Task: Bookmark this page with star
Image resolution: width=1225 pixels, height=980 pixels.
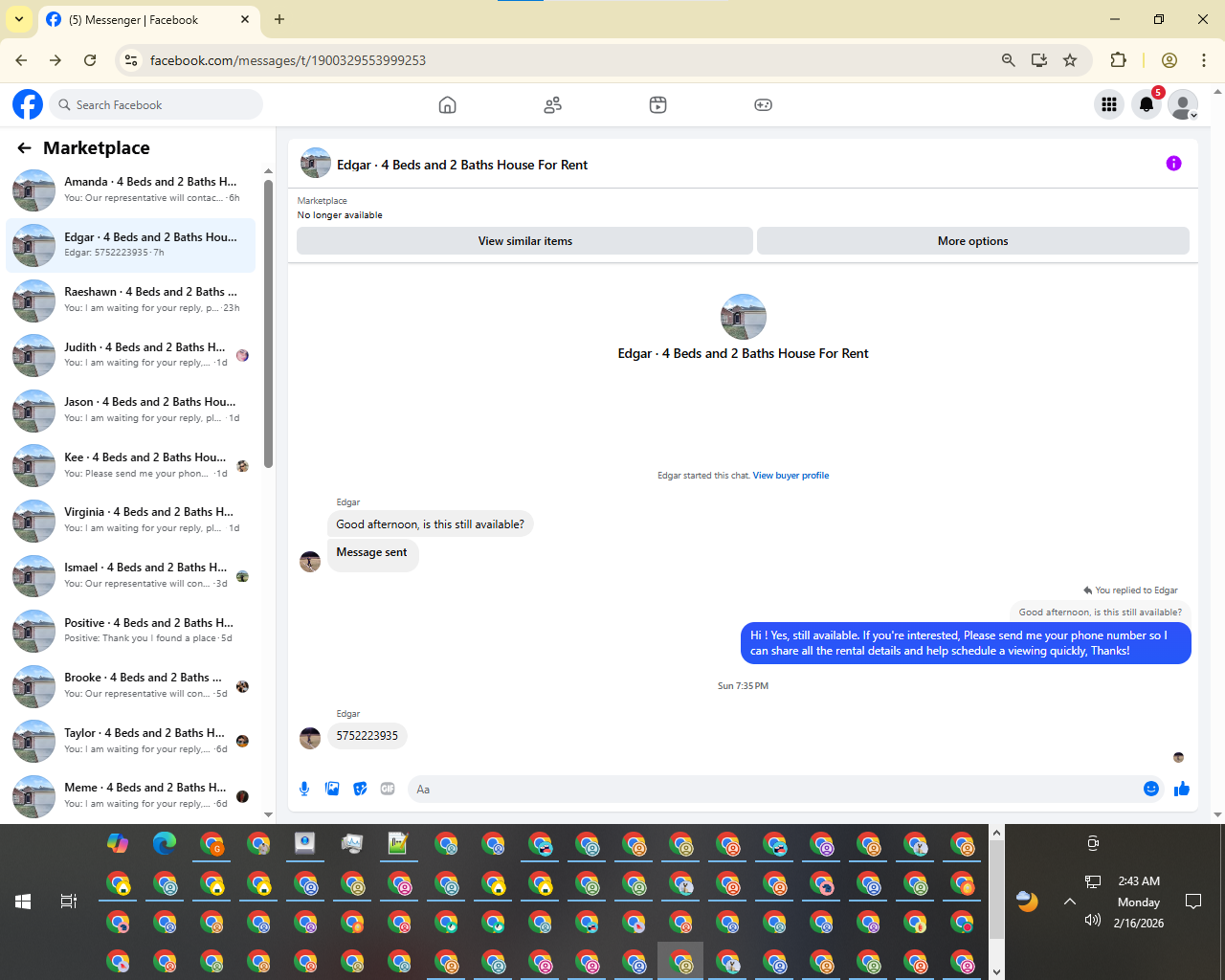Action: coord(1070,60)
